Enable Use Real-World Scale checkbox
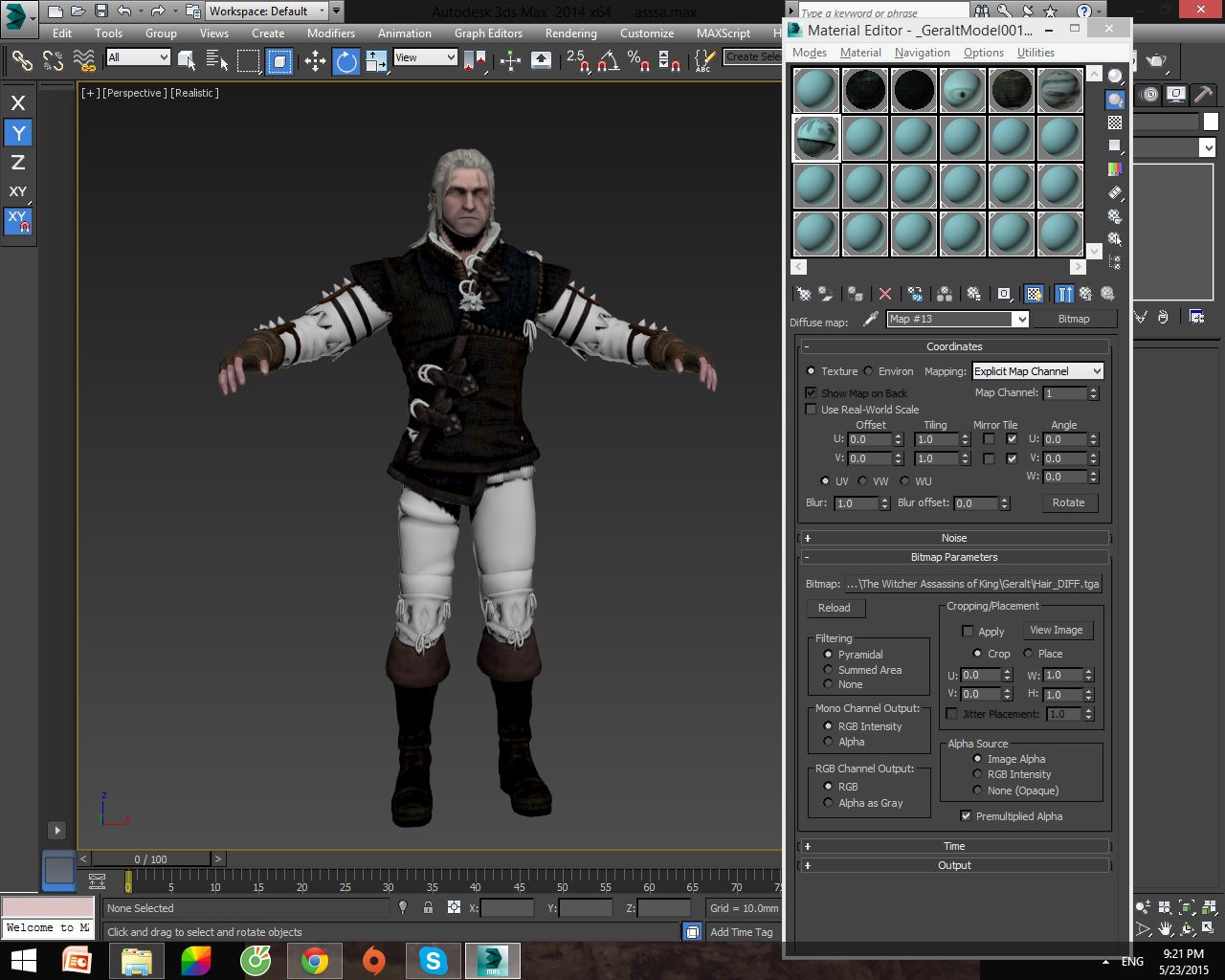 click(x=812, y=410)
